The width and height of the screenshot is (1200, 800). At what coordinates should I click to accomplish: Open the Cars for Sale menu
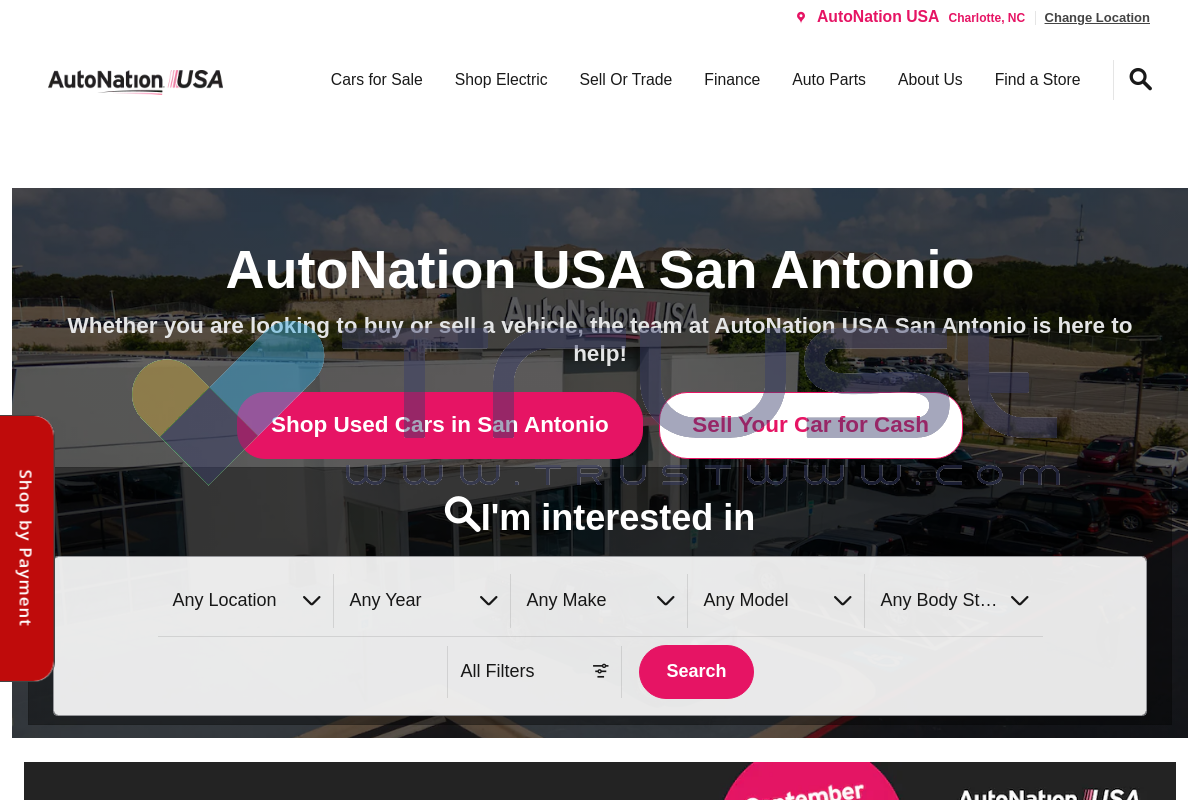pyautogui.click(x=377, y=80)
